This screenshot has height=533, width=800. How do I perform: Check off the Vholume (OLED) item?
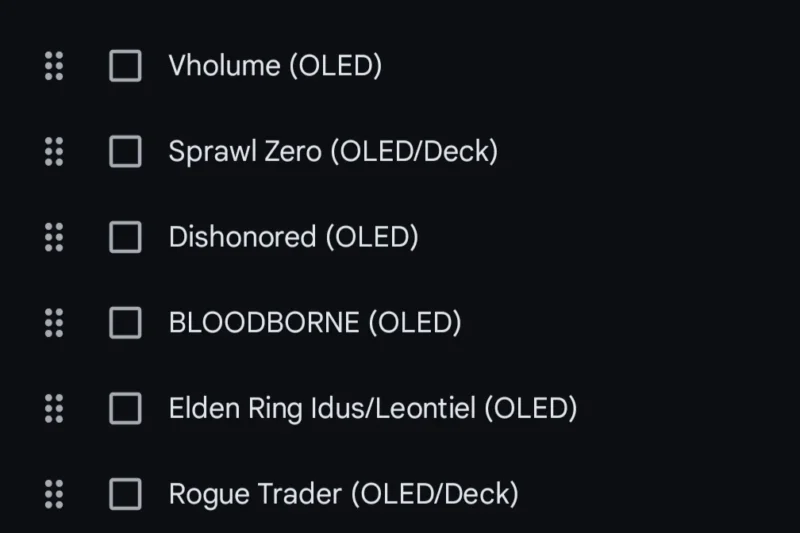[126, 66]
